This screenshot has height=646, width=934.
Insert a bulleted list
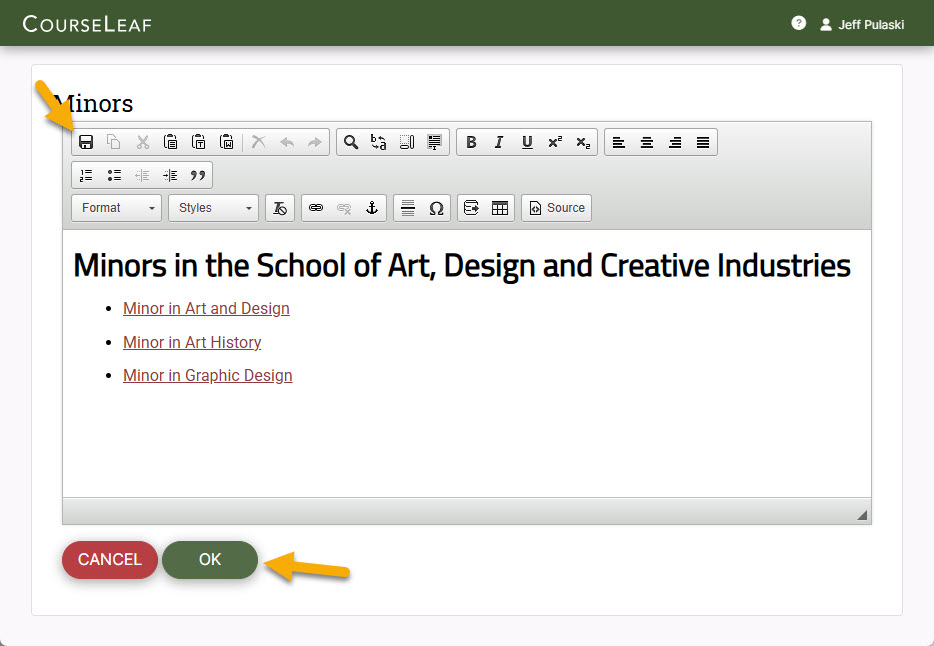[114, 175]
